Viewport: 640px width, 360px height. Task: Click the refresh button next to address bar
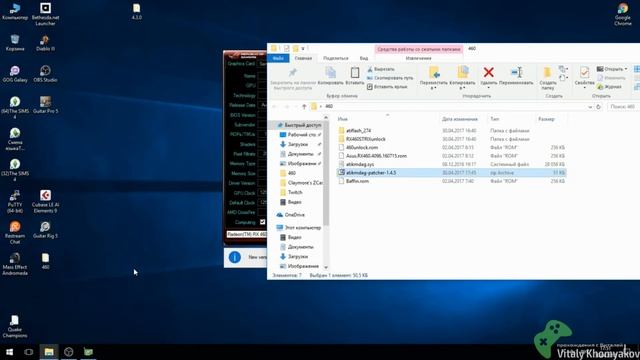[x=598, y=107]
